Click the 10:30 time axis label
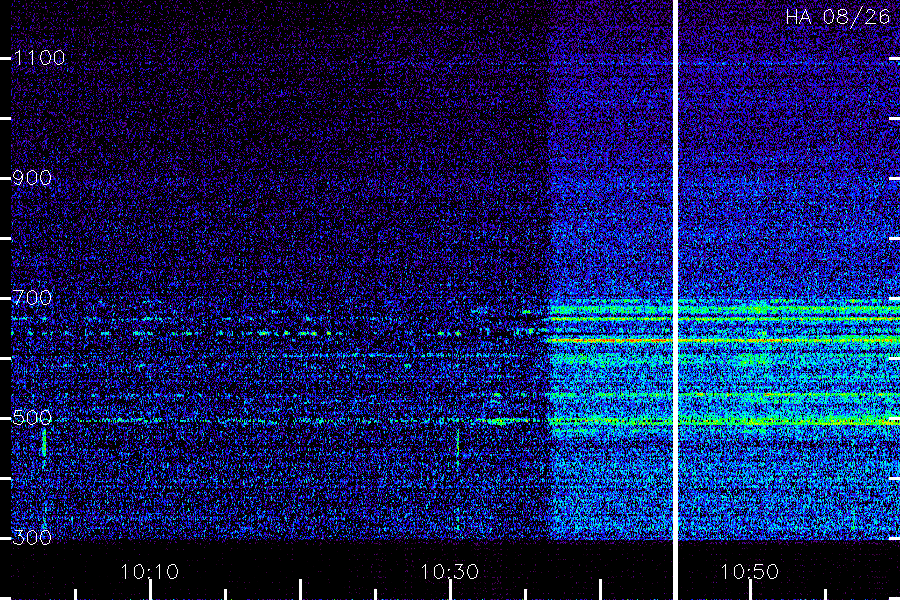The width and height of the screenshot is (900, 600). tap(449, 571)
